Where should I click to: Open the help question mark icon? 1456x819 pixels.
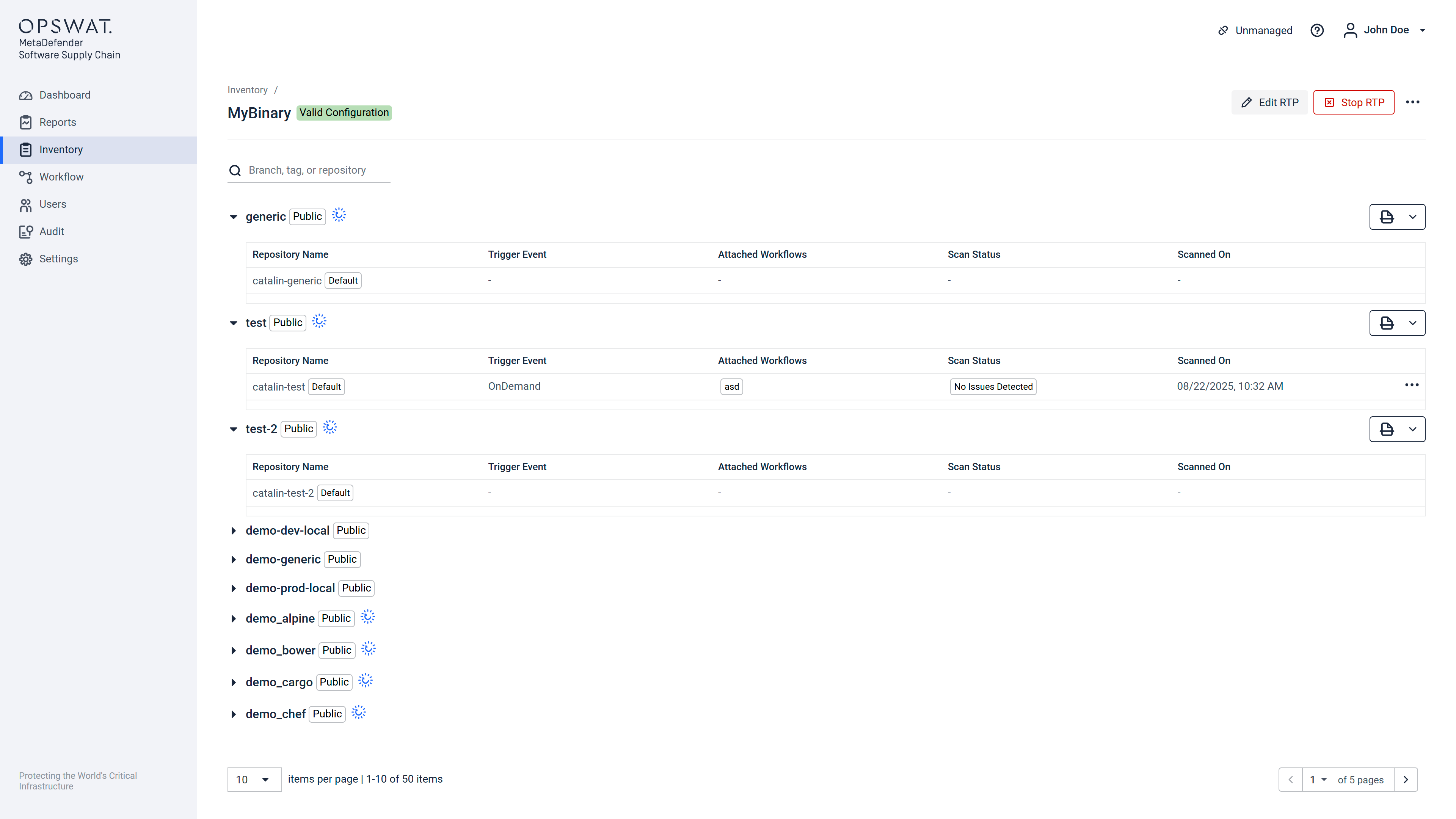(1317, 30)
